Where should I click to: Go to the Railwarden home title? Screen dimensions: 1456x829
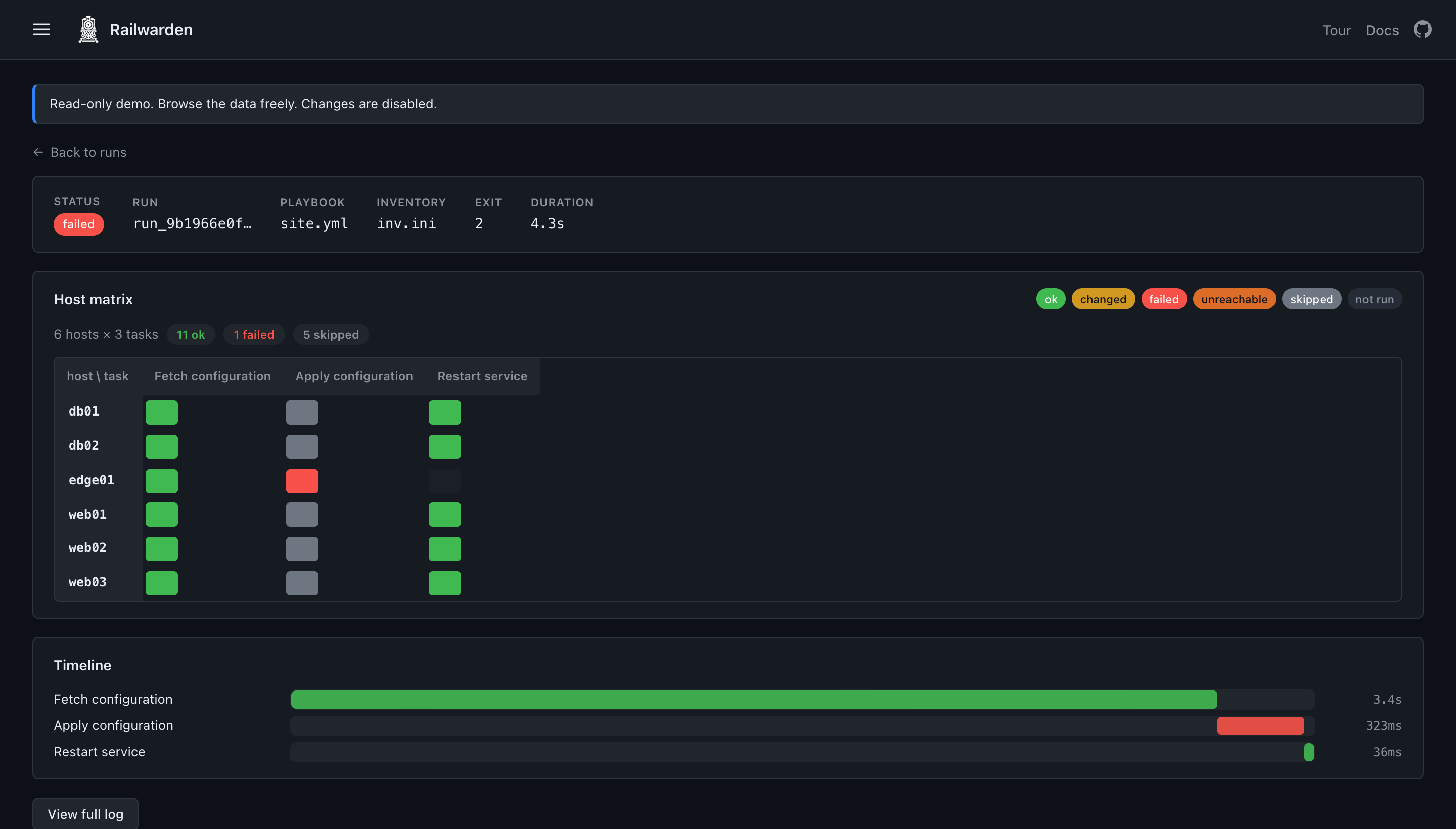coord(151,30)
